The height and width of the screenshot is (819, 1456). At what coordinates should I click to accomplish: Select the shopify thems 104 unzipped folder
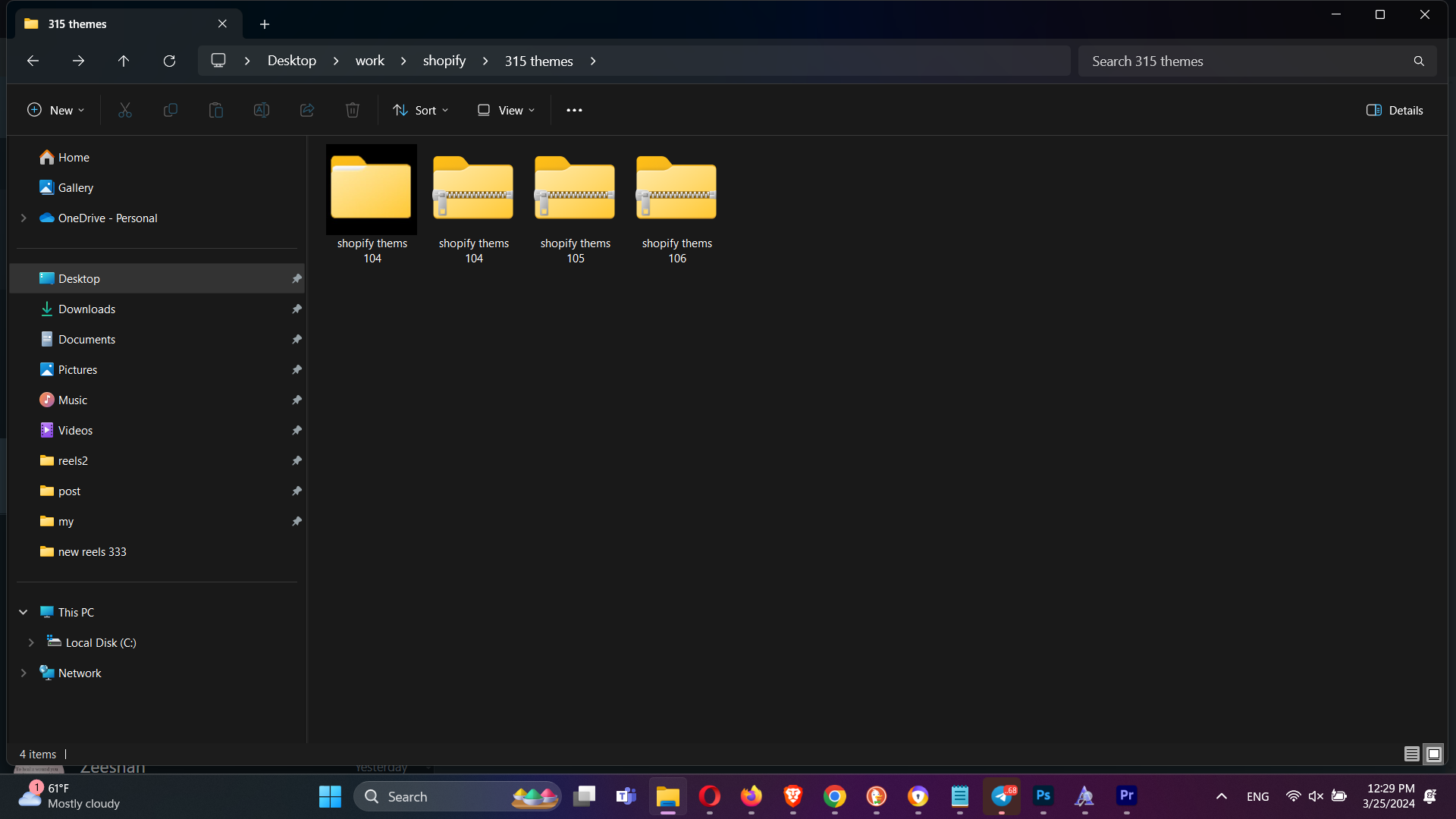tap(372, 205)
